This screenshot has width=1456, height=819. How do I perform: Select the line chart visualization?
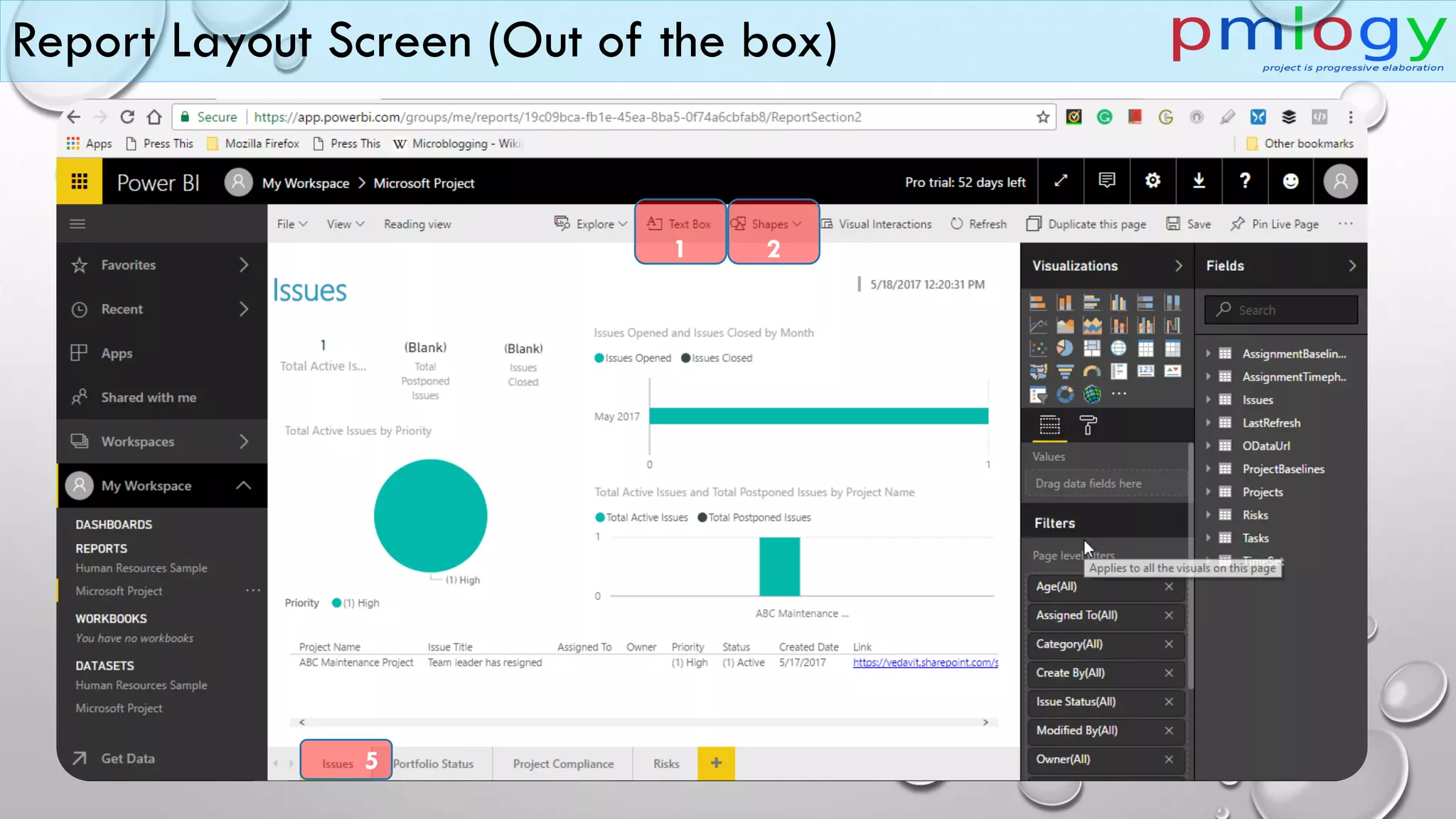click(x=1038, y=326)
